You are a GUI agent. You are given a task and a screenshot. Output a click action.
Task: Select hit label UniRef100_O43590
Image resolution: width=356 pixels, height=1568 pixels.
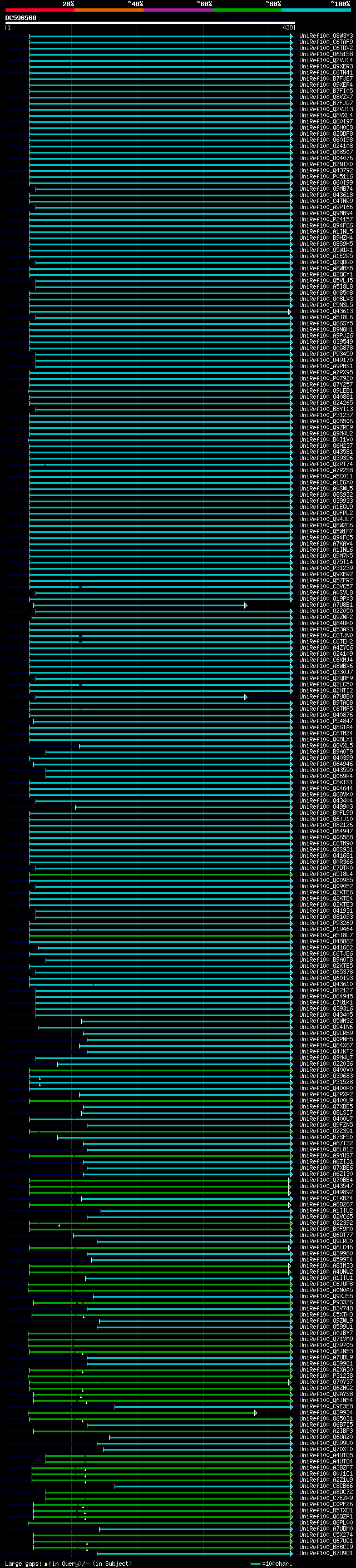point(326,770)
